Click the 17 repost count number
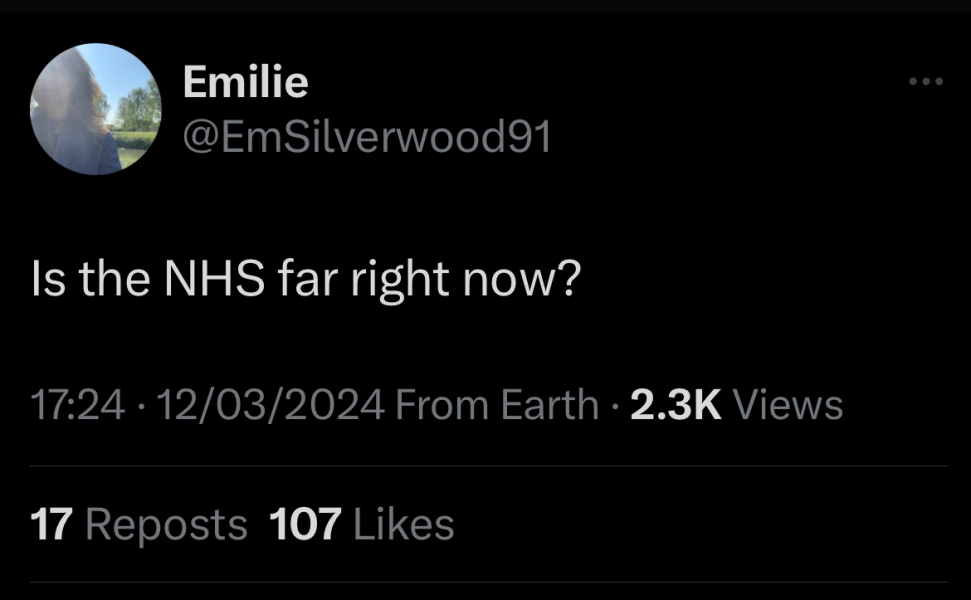The width and height of the screenshot is (971, 600). (51, 524)
